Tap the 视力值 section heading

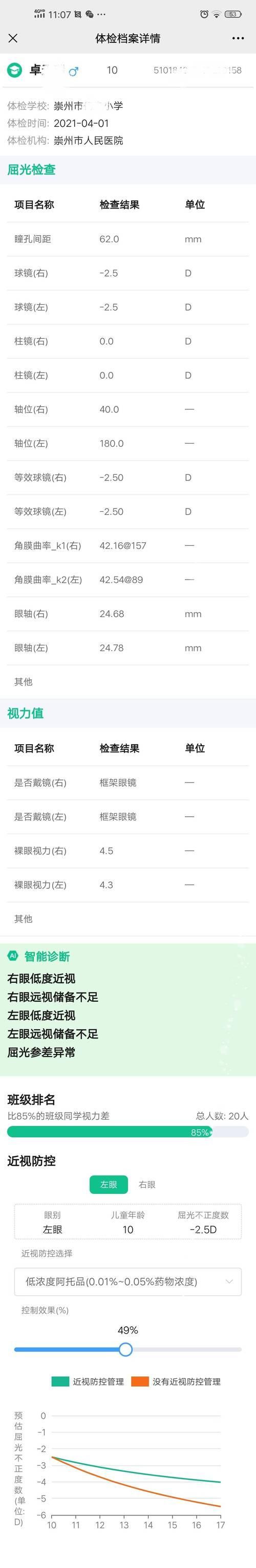pos(25,713)
